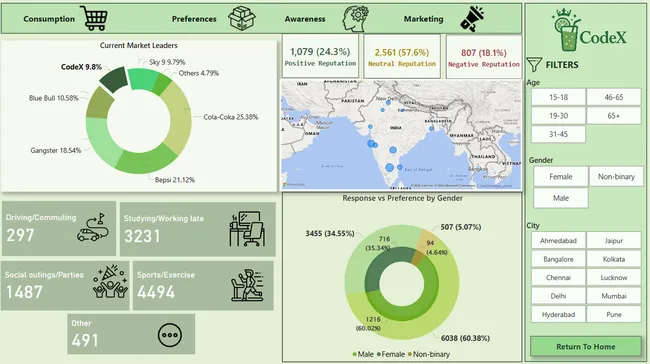Click the Return To Home button

click(x=585, y=347)
